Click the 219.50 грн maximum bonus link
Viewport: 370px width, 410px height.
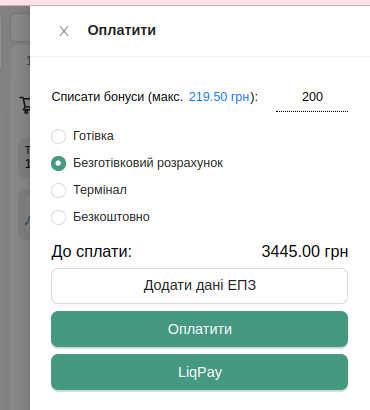219,97
